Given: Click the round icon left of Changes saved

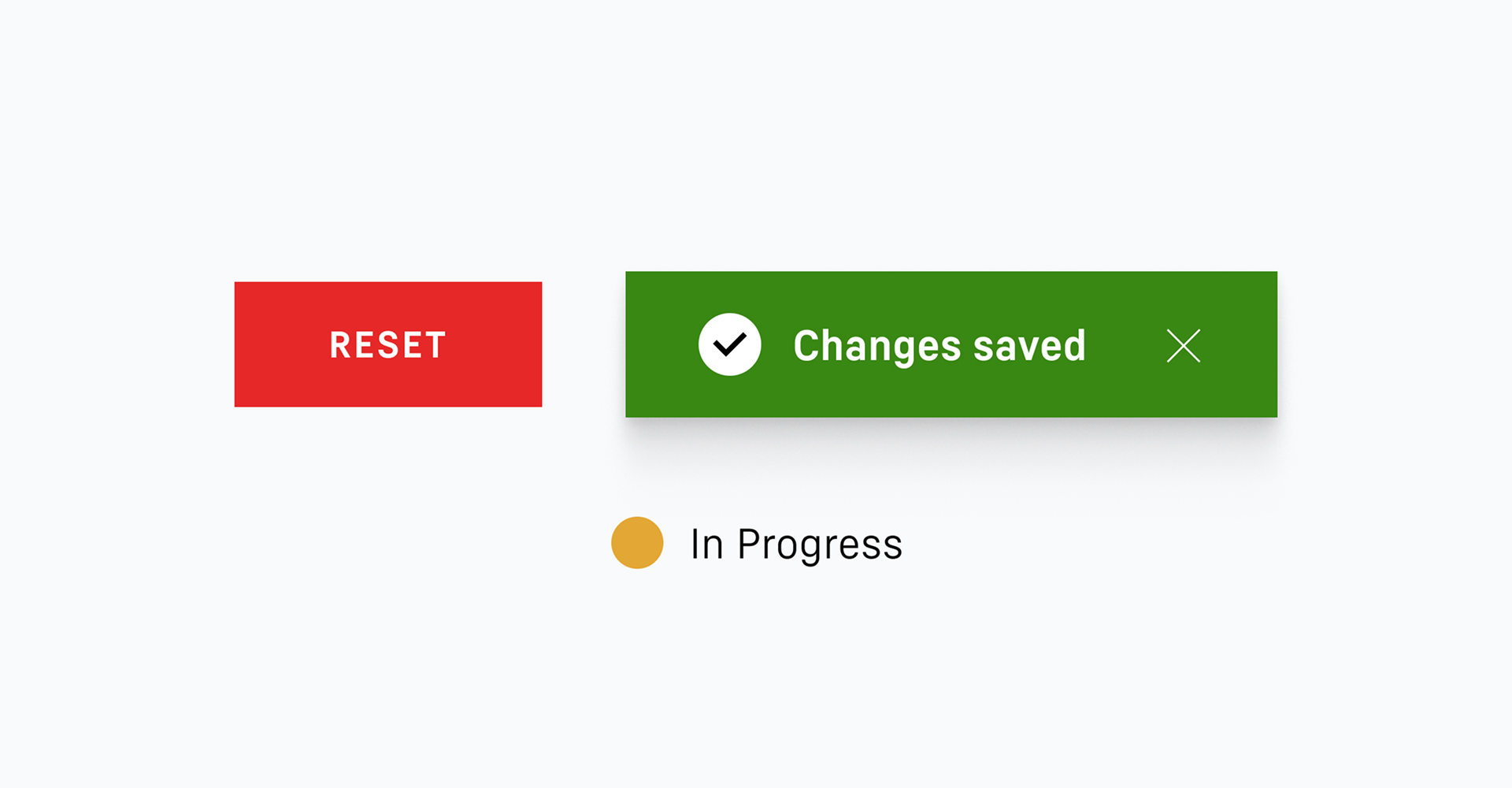Looking at the screenshot, I should click(x=729, y=344).
